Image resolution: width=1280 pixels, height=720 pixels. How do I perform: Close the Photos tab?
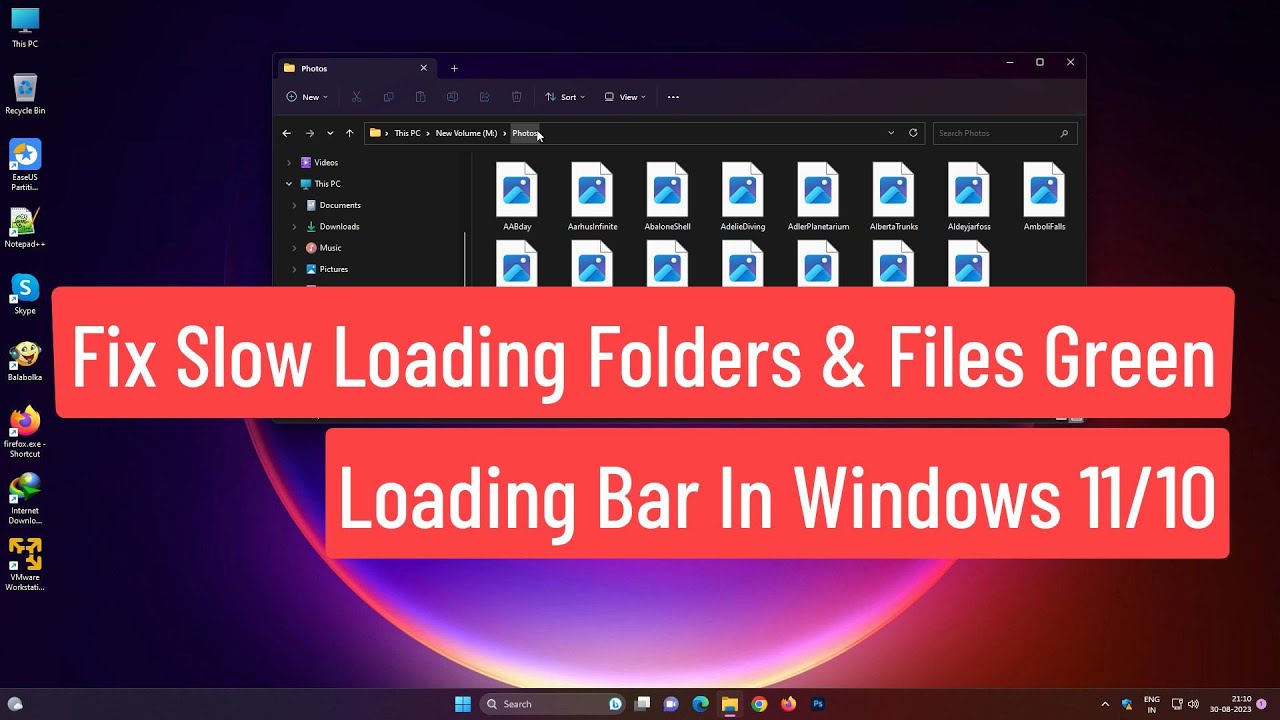pos(423,68)
